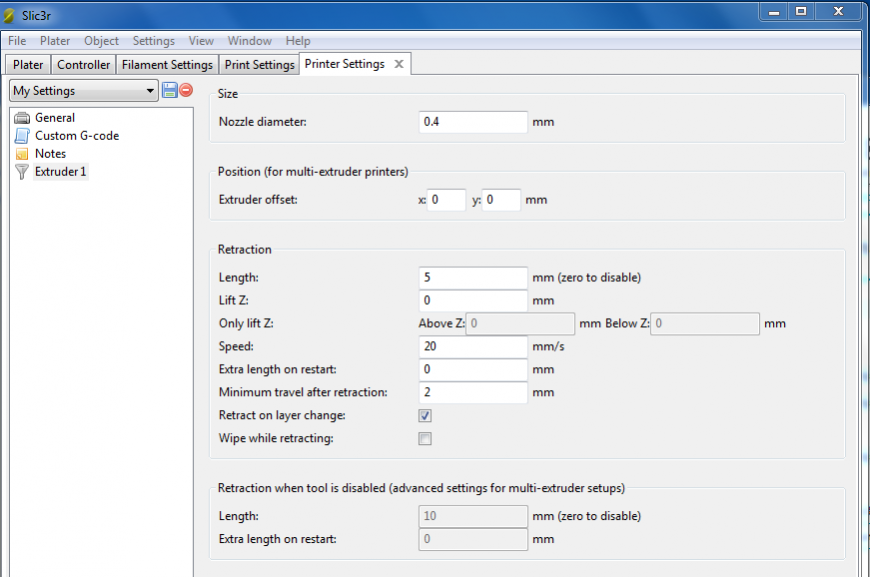Click the 'Minimum travel after retraction:' label
Image resolution: width=870 pixels, height=577 pixels.
[303, 392]
